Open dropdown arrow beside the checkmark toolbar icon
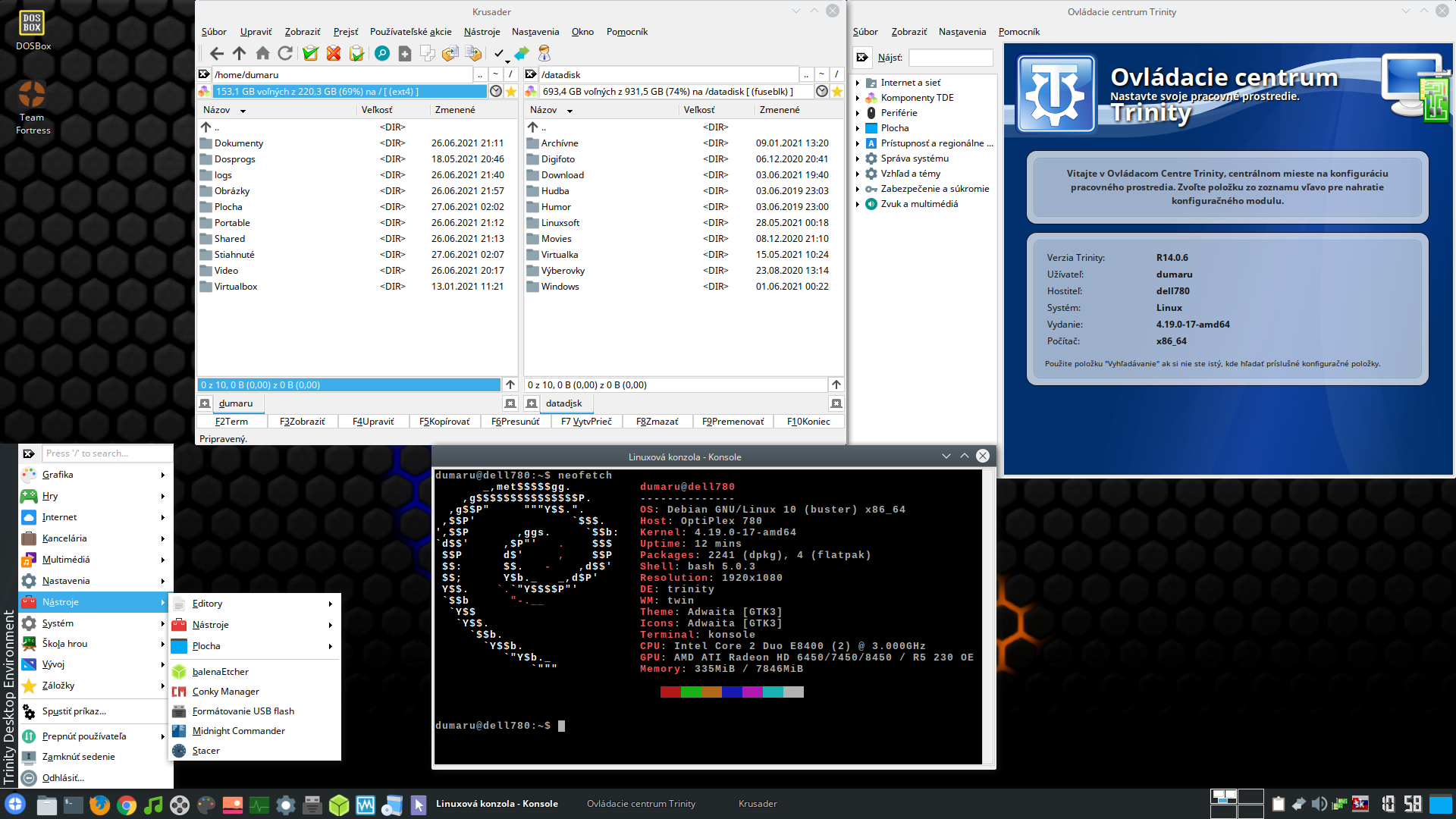 (507, 61)
